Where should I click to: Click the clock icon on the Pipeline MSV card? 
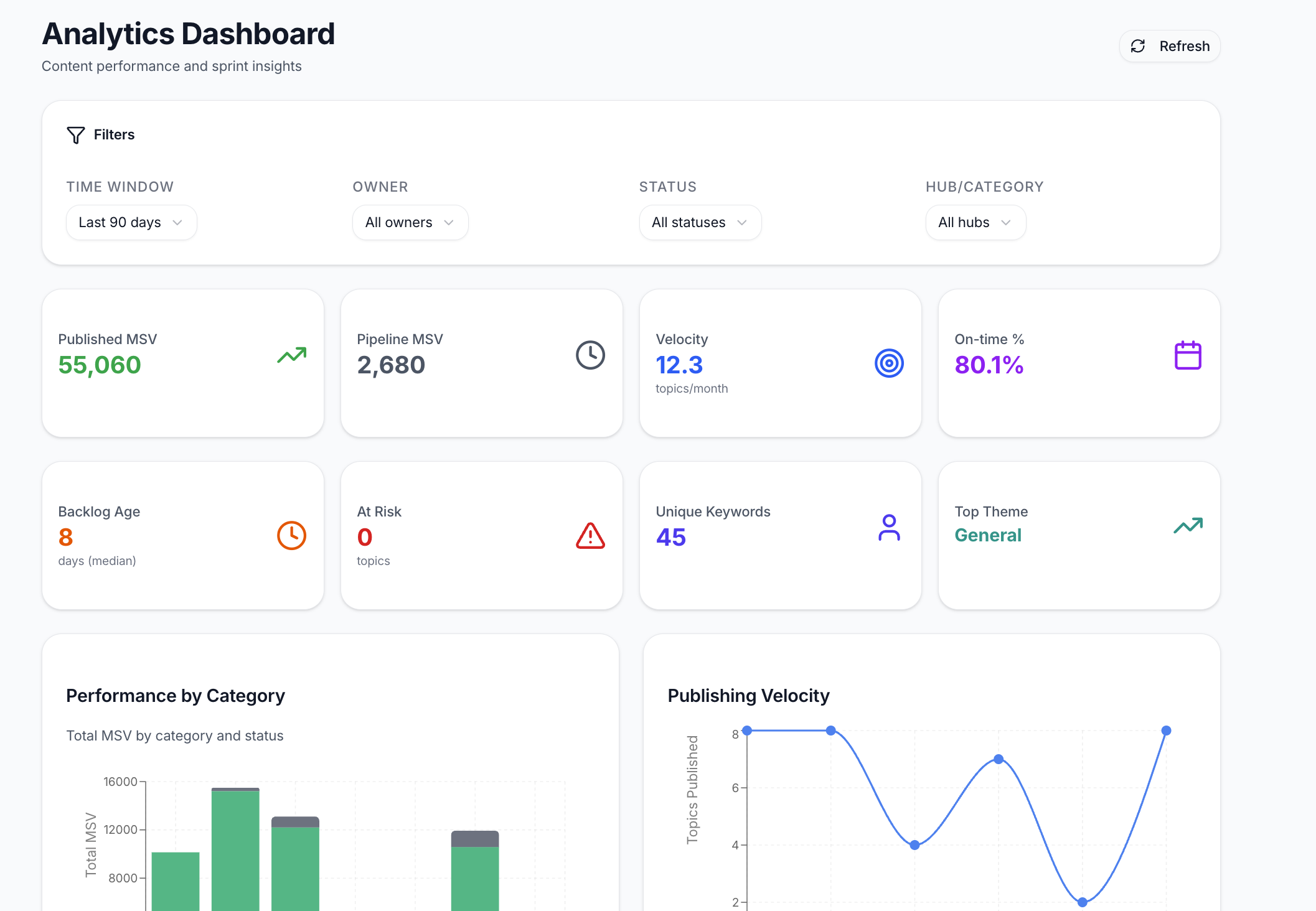pos(590,355)
